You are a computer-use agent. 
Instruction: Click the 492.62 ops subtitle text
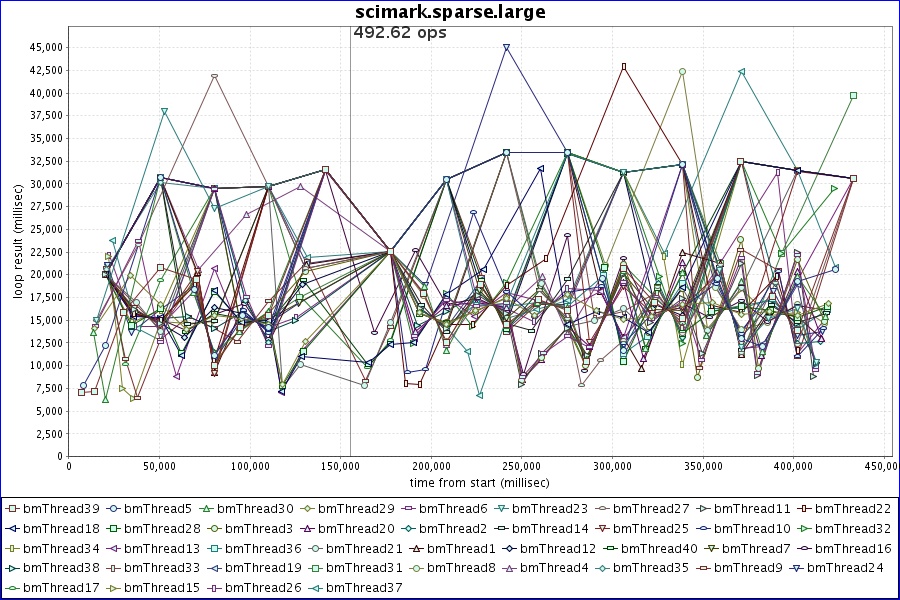click(x=400, y=32)
